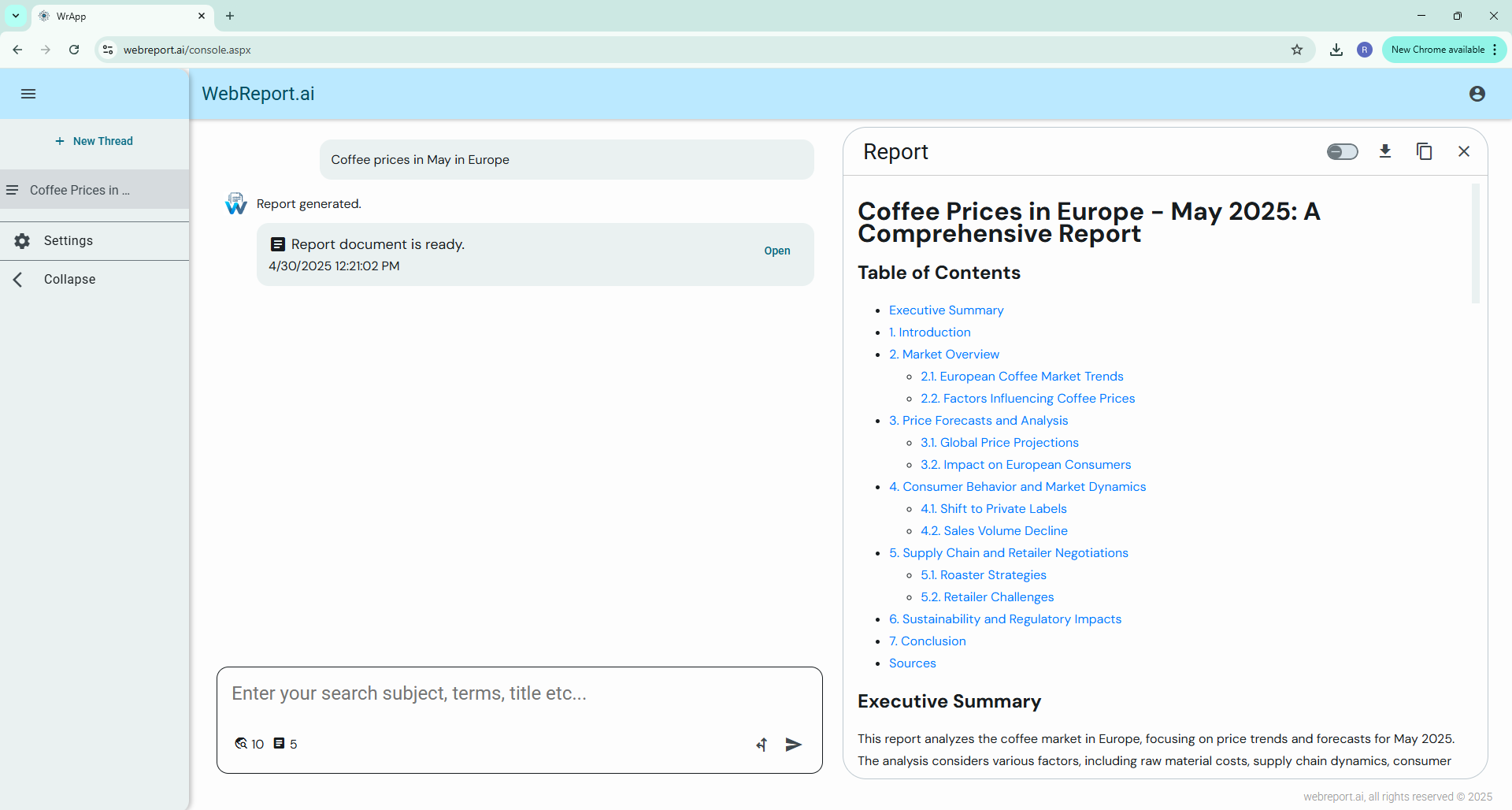This screenshot has height=810, width=1512.
Task: Jump to 2. Market Overview
Action: tap(944, 355)
